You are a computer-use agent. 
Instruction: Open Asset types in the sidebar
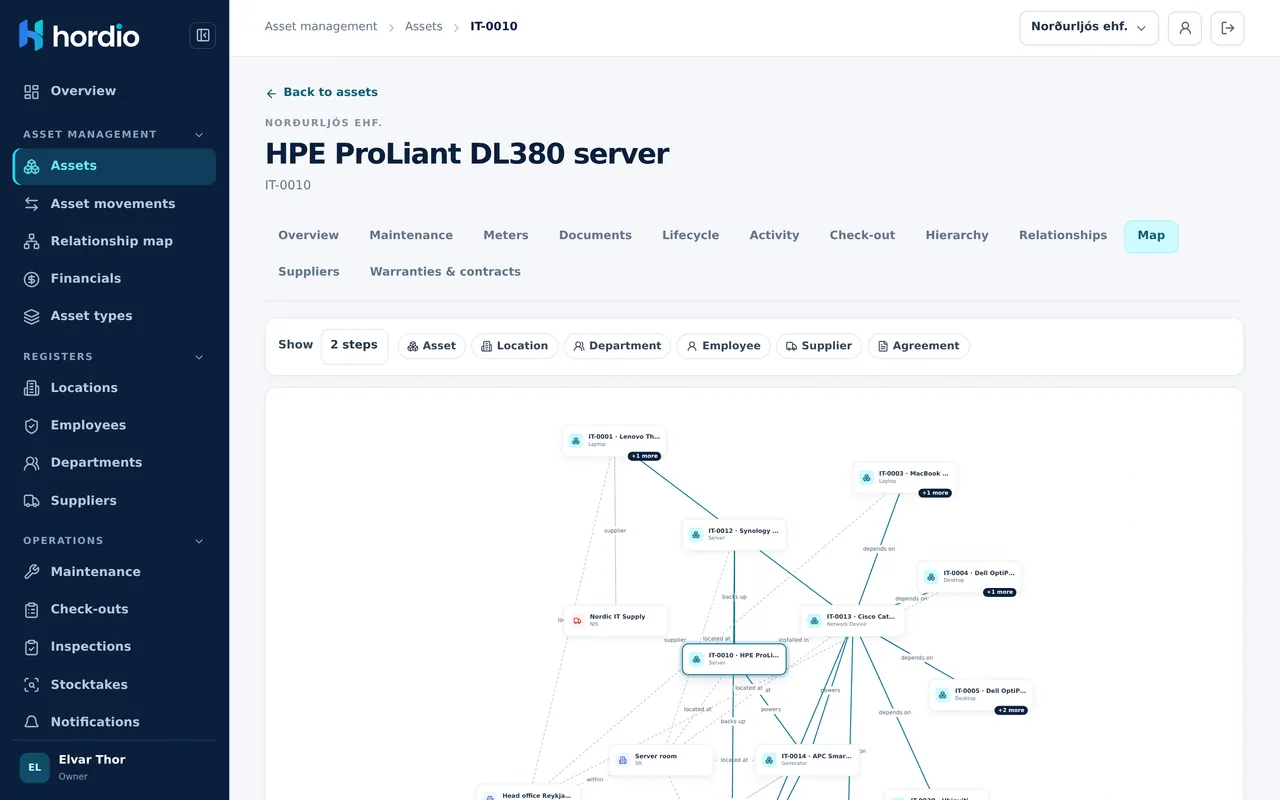pyautogui.click(x=114, y=316)
